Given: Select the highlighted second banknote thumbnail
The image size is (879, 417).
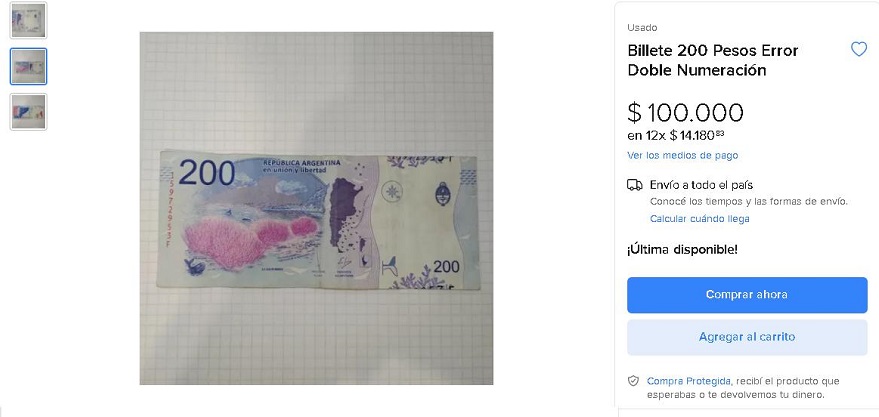Looking at the screenshot, I should 28,66.
